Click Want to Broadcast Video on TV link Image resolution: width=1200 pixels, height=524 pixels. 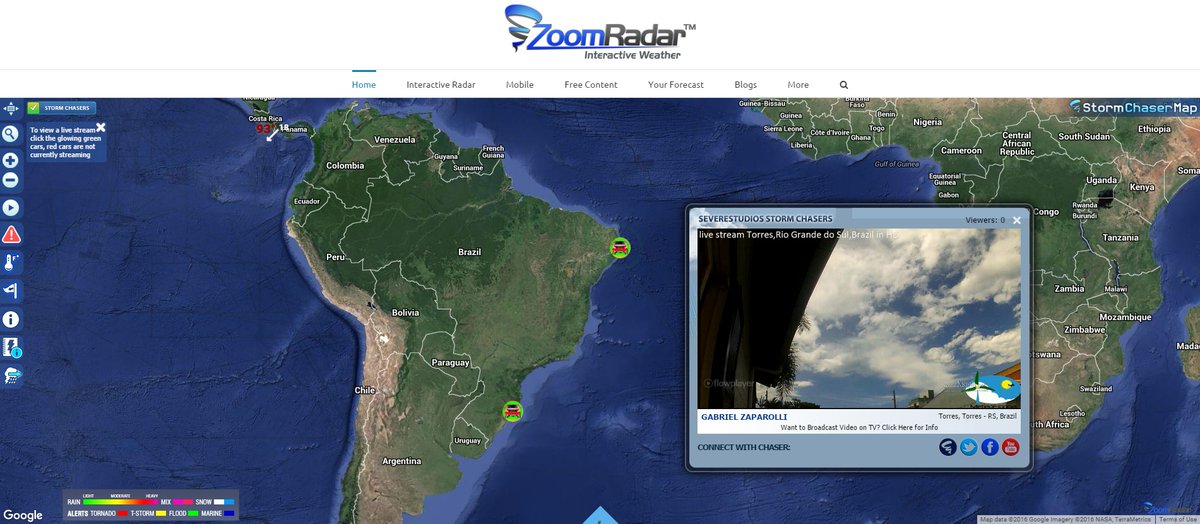859,427
